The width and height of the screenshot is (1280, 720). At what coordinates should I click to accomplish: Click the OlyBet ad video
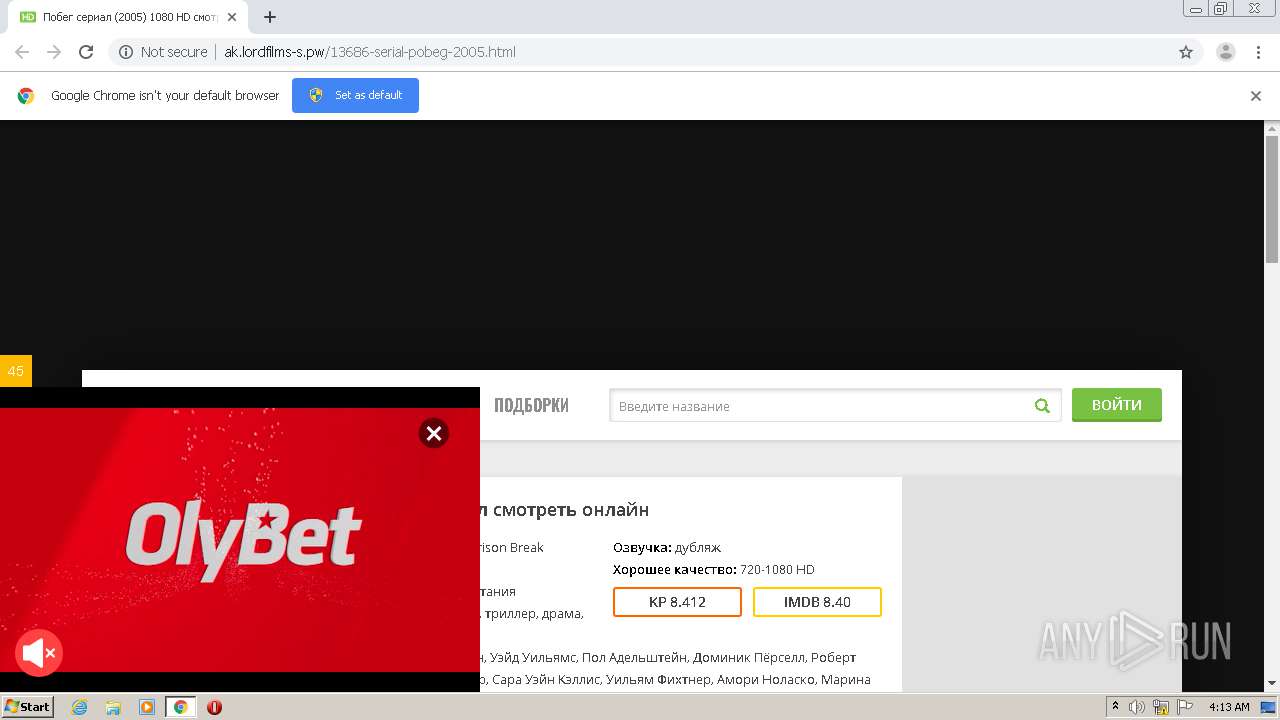tap(240, 540)
